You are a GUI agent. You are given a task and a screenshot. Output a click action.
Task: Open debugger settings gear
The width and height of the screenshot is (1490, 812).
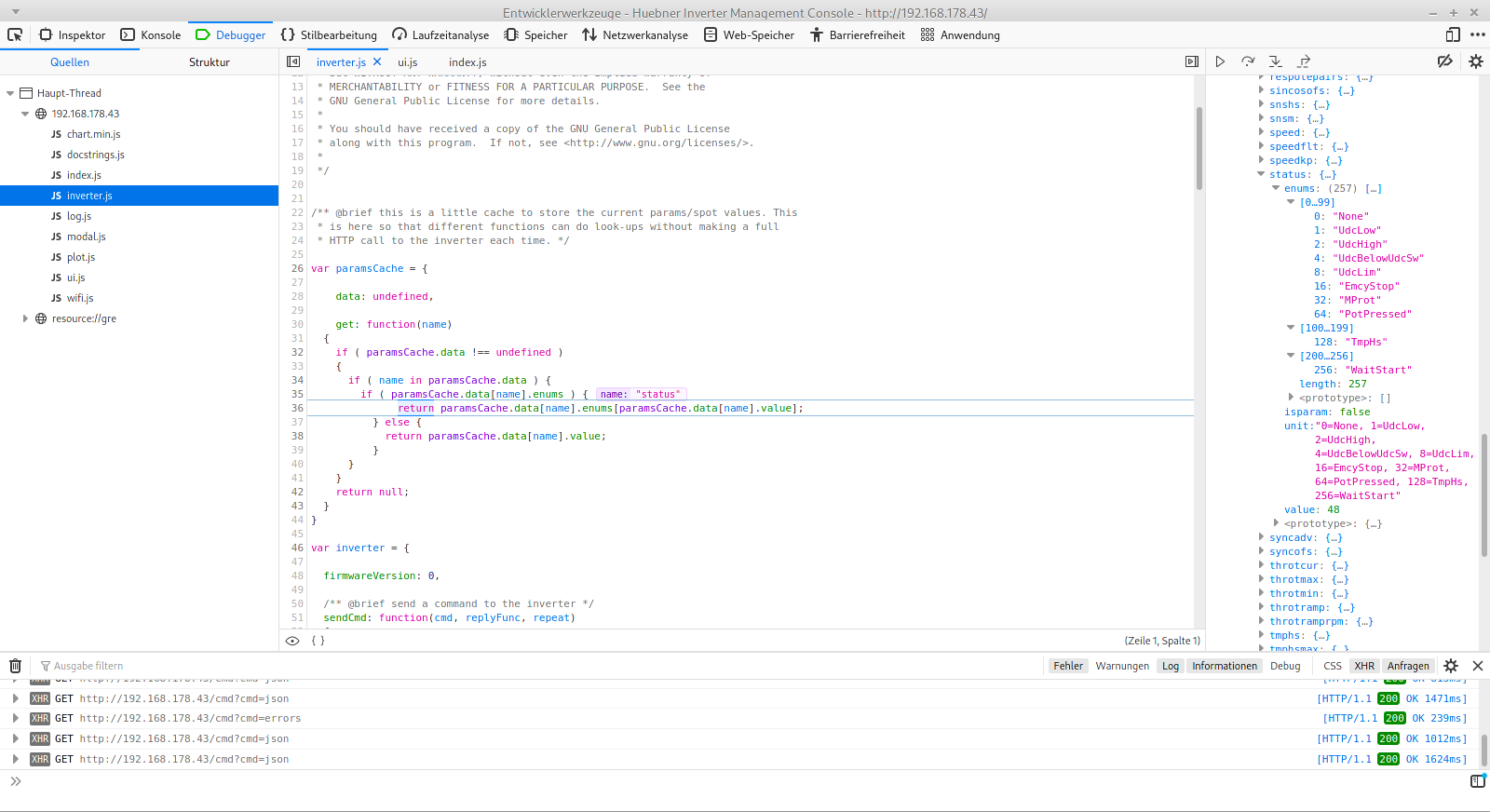[1476, 61]
